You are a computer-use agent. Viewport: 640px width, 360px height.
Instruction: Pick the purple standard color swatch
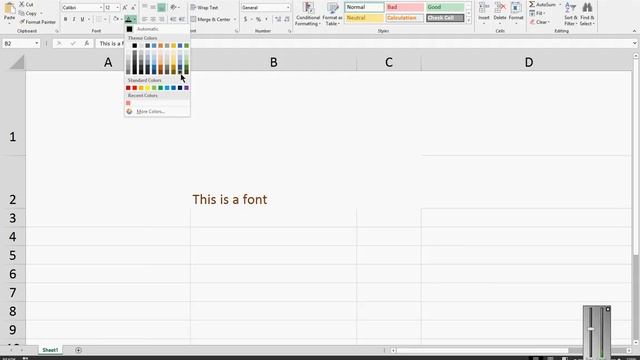[187, 88]
